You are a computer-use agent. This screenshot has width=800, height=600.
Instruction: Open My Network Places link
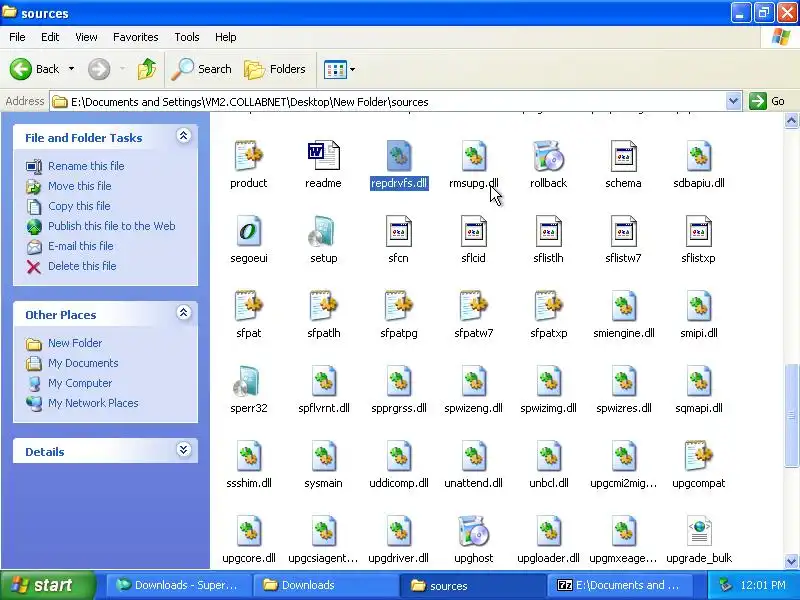click(93, 403)
